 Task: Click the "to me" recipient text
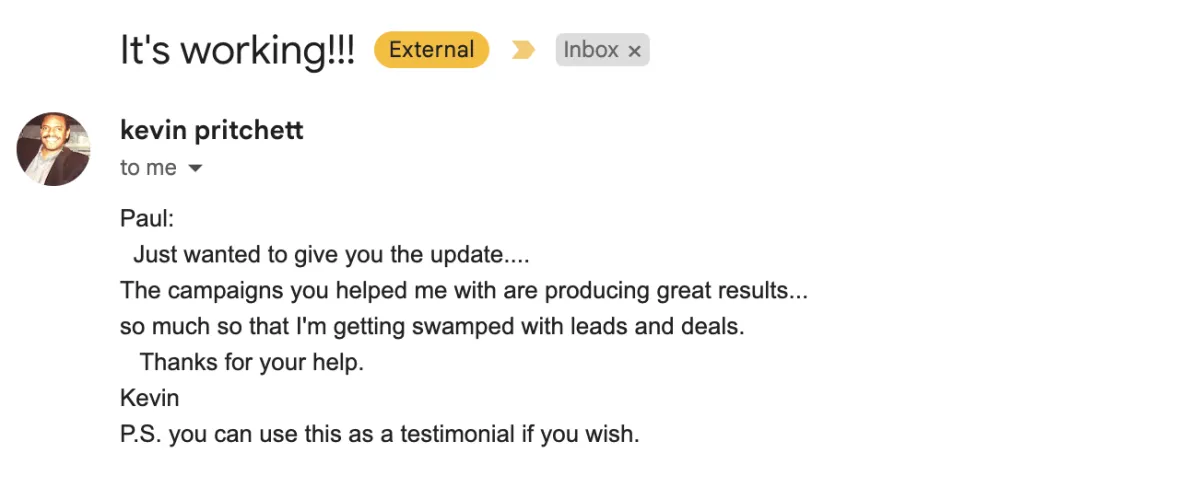coord(148,168)
